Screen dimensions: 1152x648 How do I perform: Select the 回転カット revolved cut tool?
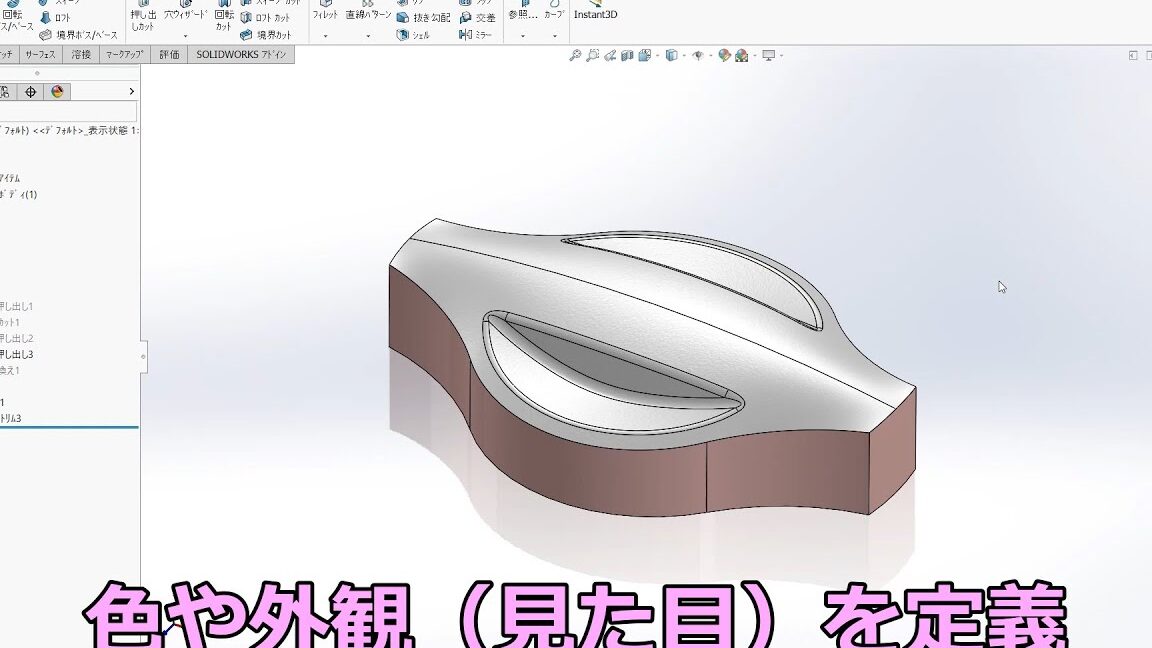[x=224, y=16]
